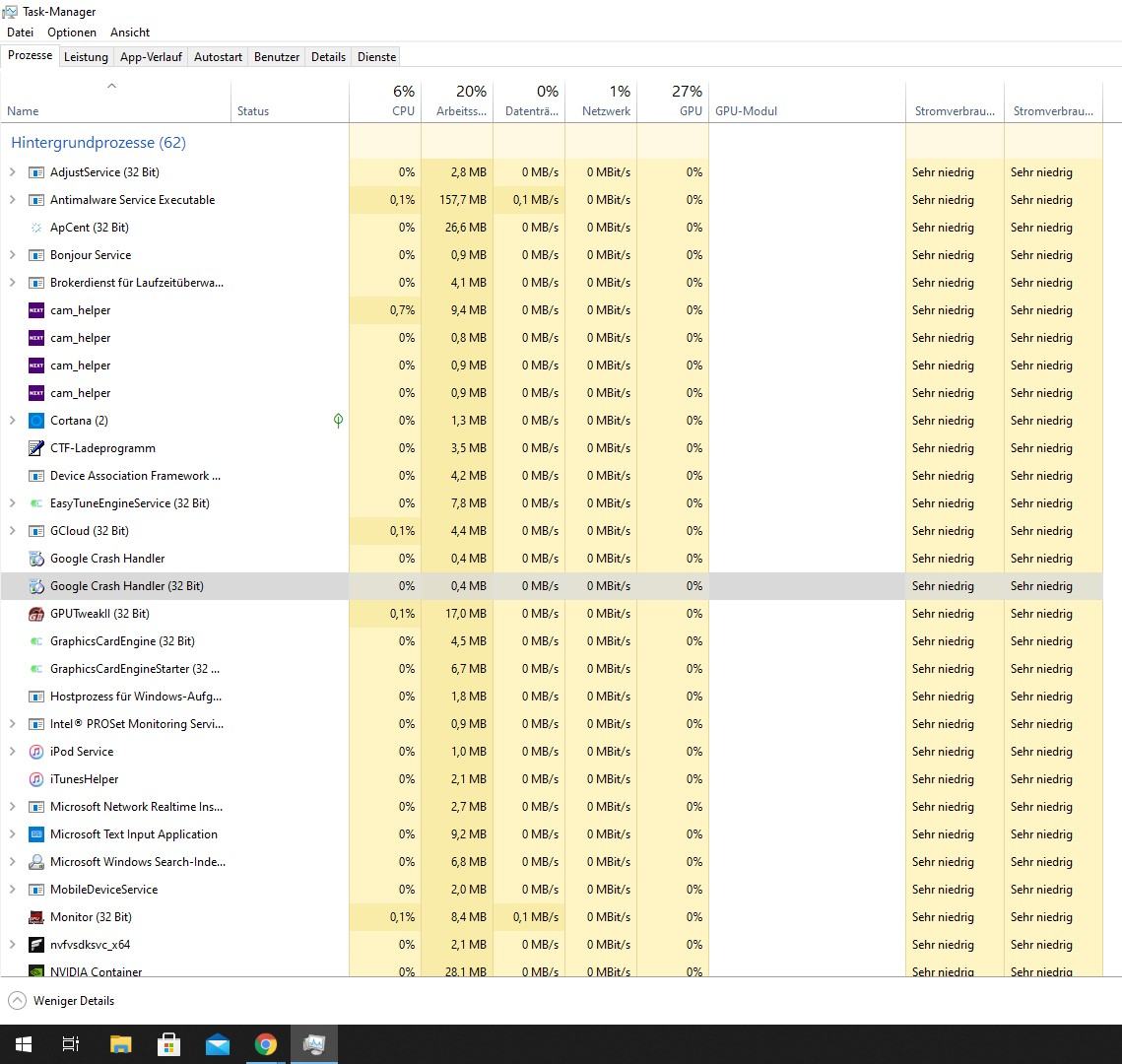Sort by the Status column header
This screenshot has height=1064, width=1122.
coord(290,102)
